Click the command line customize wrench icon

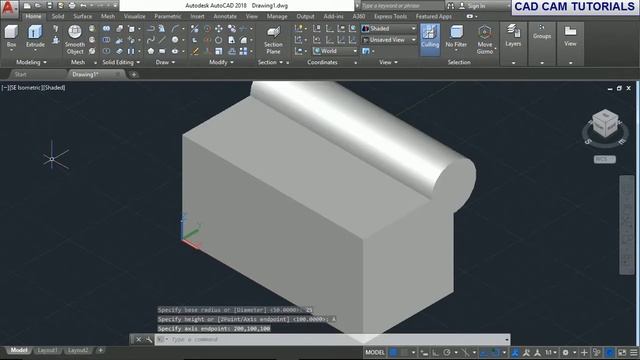149,339
